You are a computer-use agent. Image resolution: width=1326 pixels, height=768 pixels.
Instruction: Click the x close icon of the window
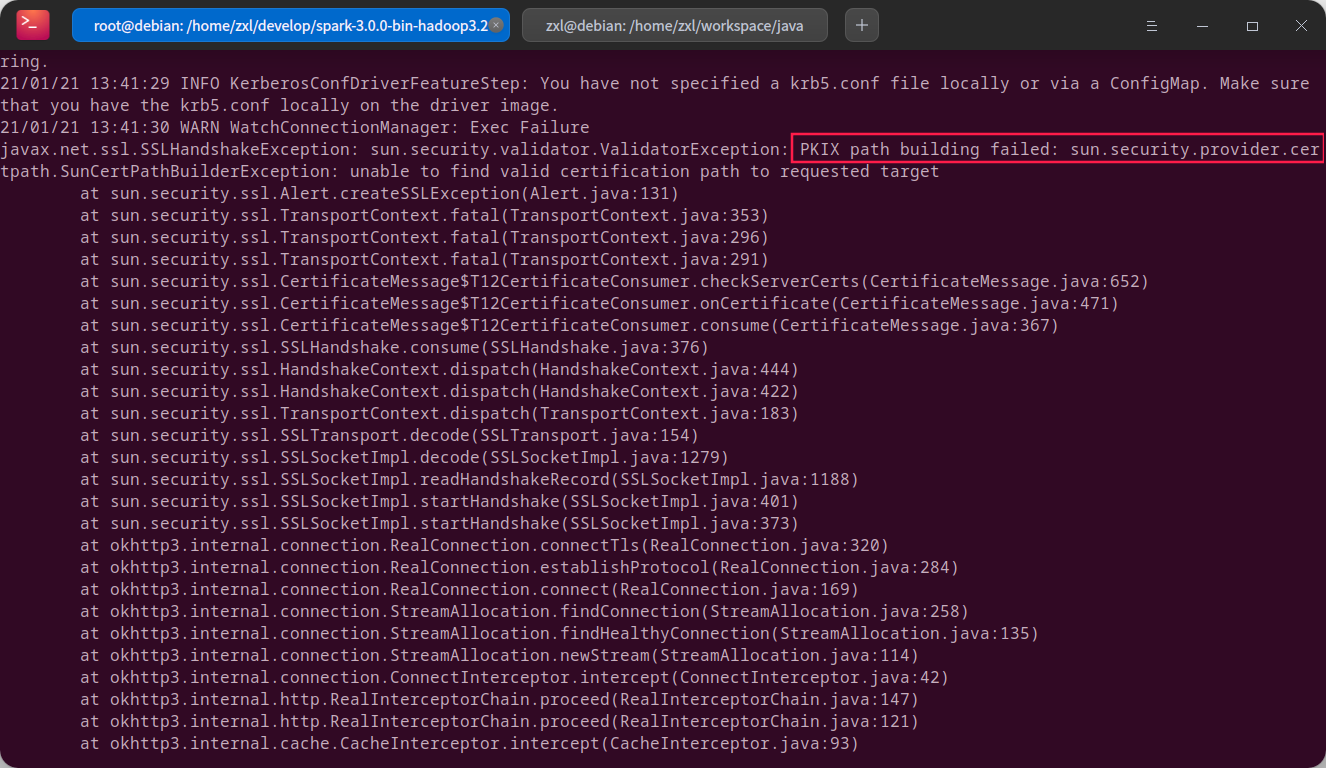1302,25
